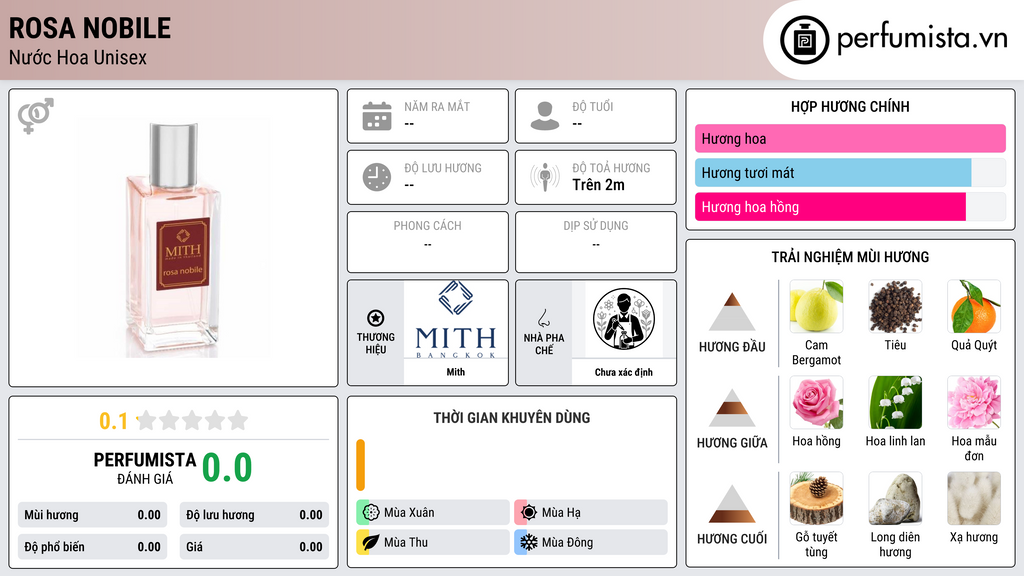Screen dimensions: 1024x576
Task: Click the Mùa Đông season label
Action: (568, 542)
